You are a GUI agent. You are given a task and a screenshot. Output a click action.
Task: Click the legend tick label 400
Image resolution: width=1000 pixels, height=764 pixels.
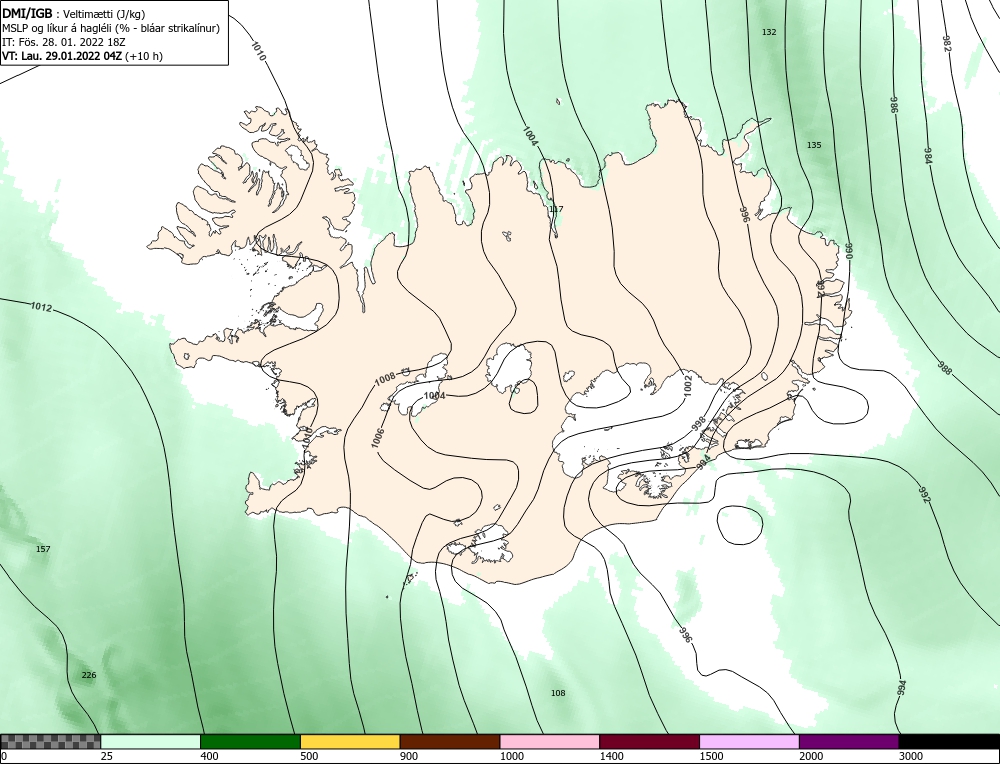click(x=209, y=756)
